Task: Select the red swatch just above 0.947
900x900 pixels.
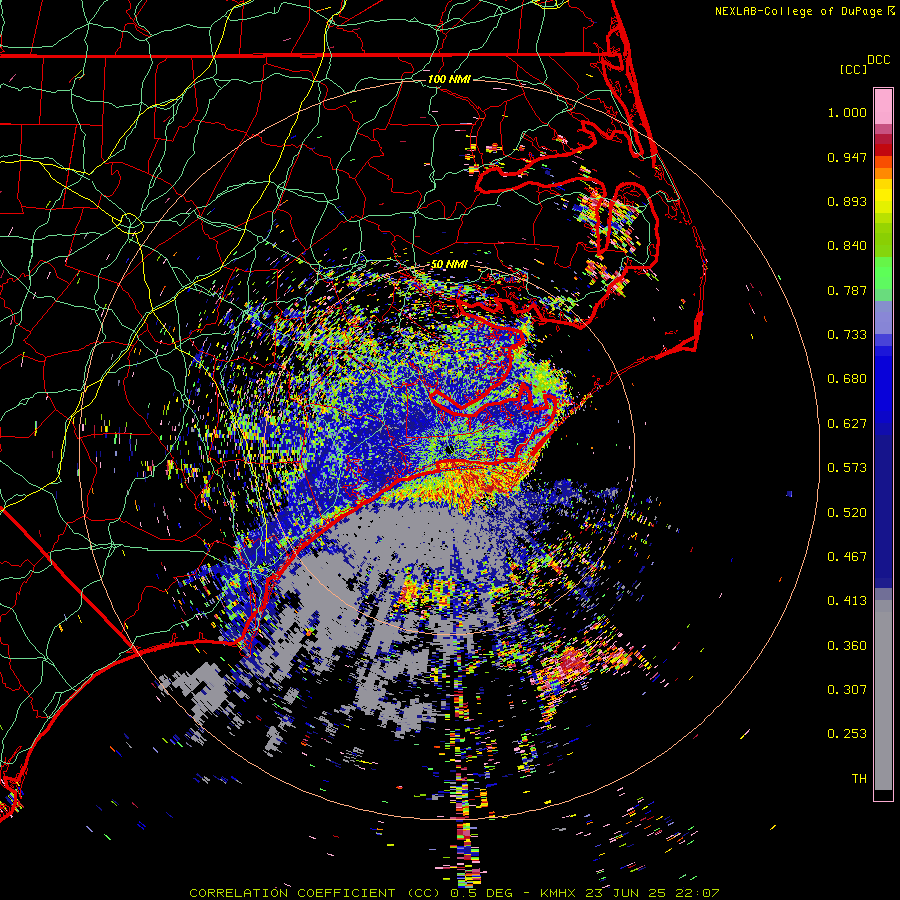Action: (x=883, y=150)
